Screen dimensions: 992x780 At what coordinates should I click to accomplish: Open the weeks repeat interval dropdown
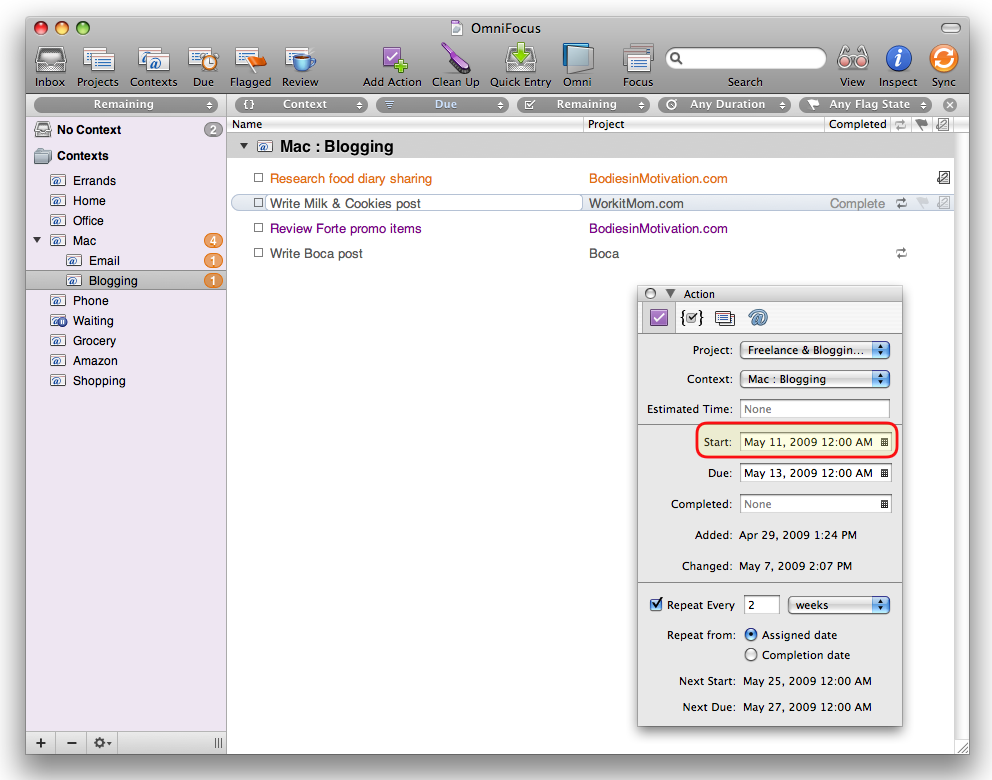click(x=838, y=605)
